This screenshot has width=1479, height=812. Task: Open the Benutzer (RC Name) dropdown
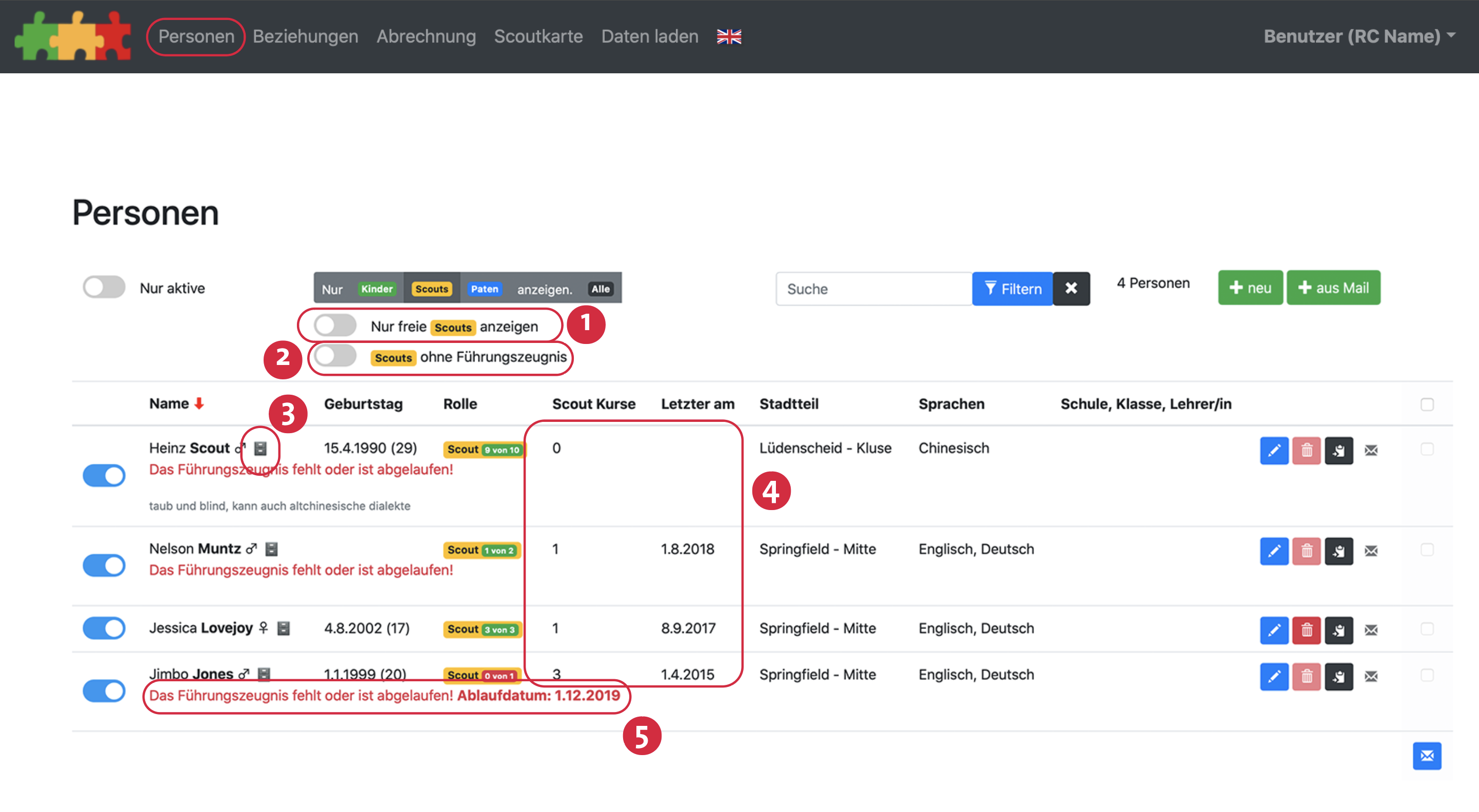[x=1358, y=36]
